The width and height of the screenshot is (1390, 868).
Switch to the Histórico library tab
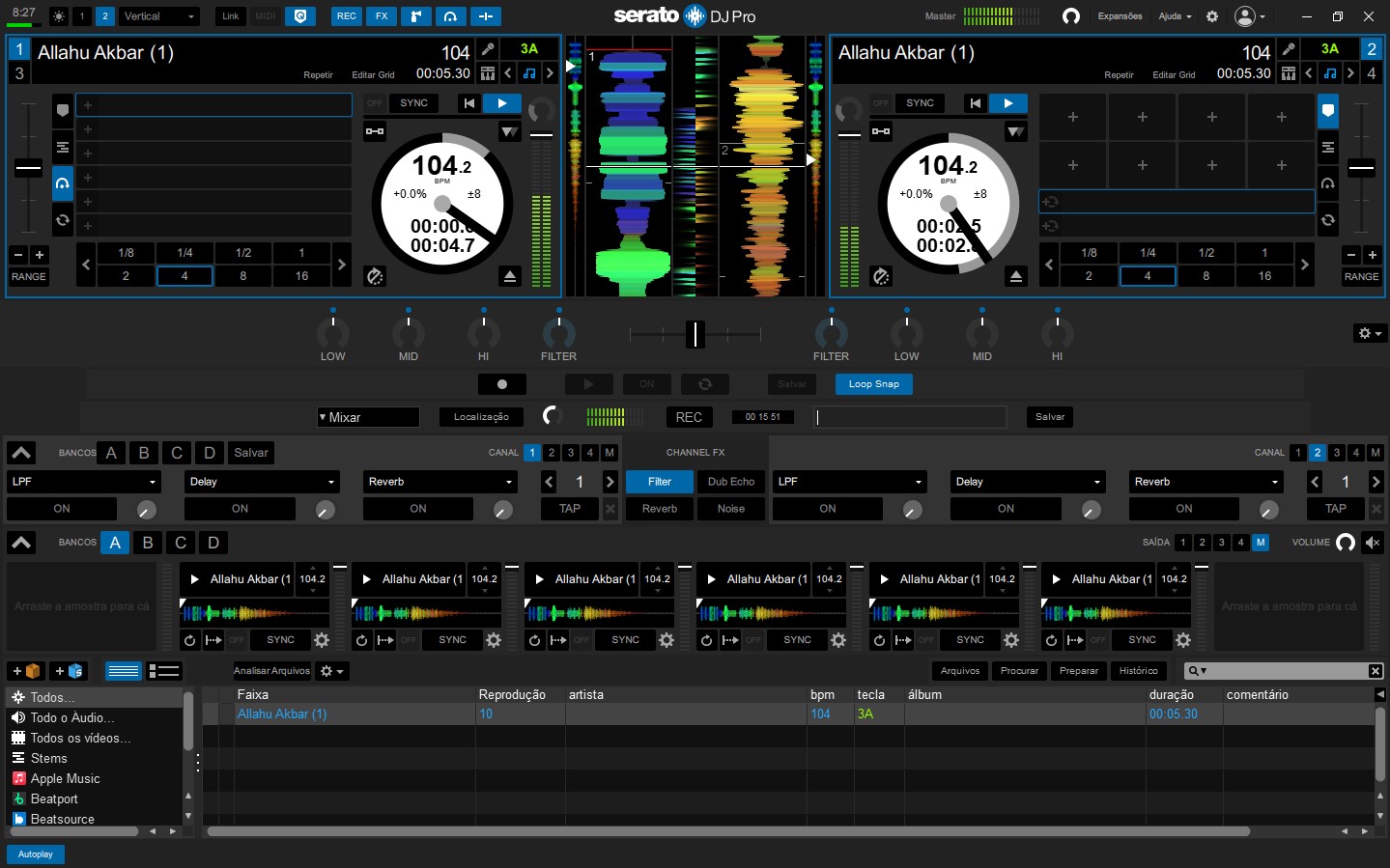pos(1138,671)
